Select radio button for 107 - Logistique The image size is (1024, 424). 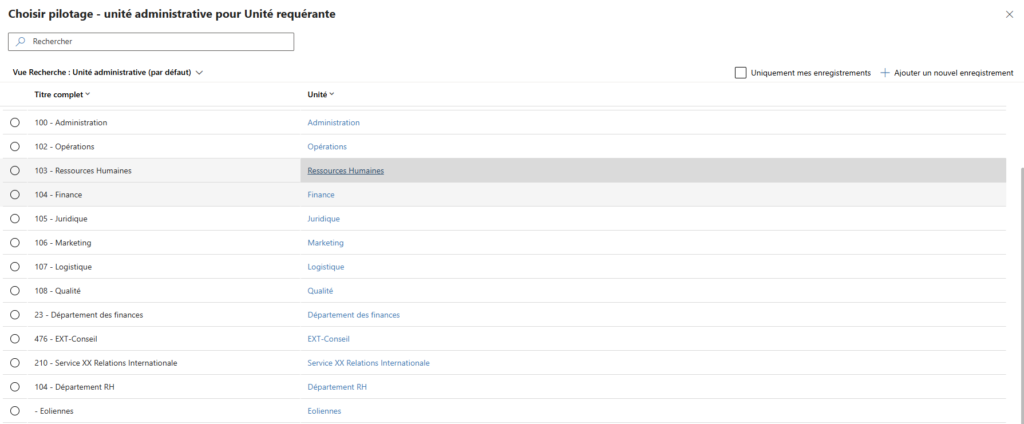pos(15,267)
